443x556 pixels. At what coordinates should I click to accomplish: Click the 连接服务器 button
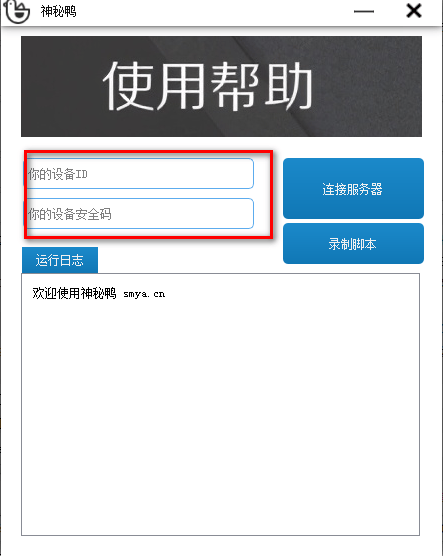353,188
